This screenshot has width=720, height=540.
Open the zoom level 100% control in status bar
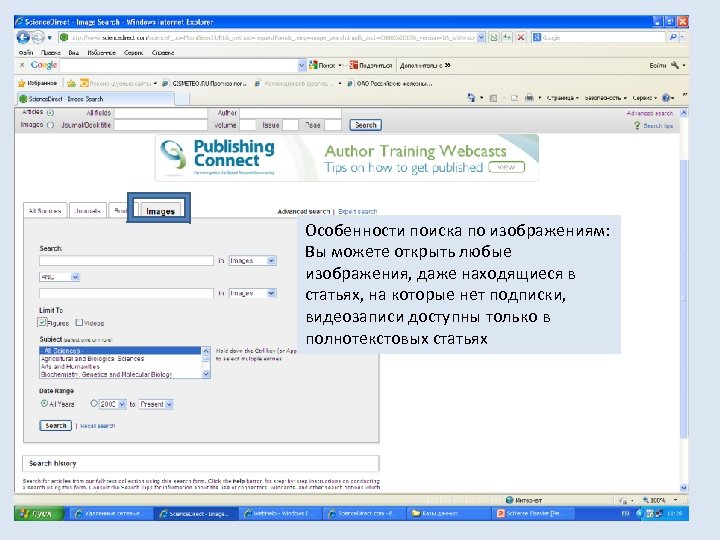(x=659, y=500)
